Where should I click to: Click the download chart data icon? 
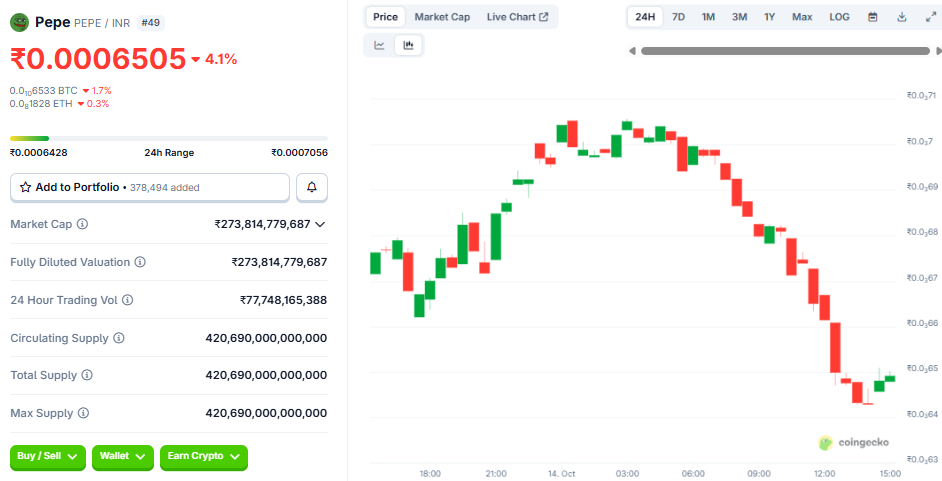(901, 17)
